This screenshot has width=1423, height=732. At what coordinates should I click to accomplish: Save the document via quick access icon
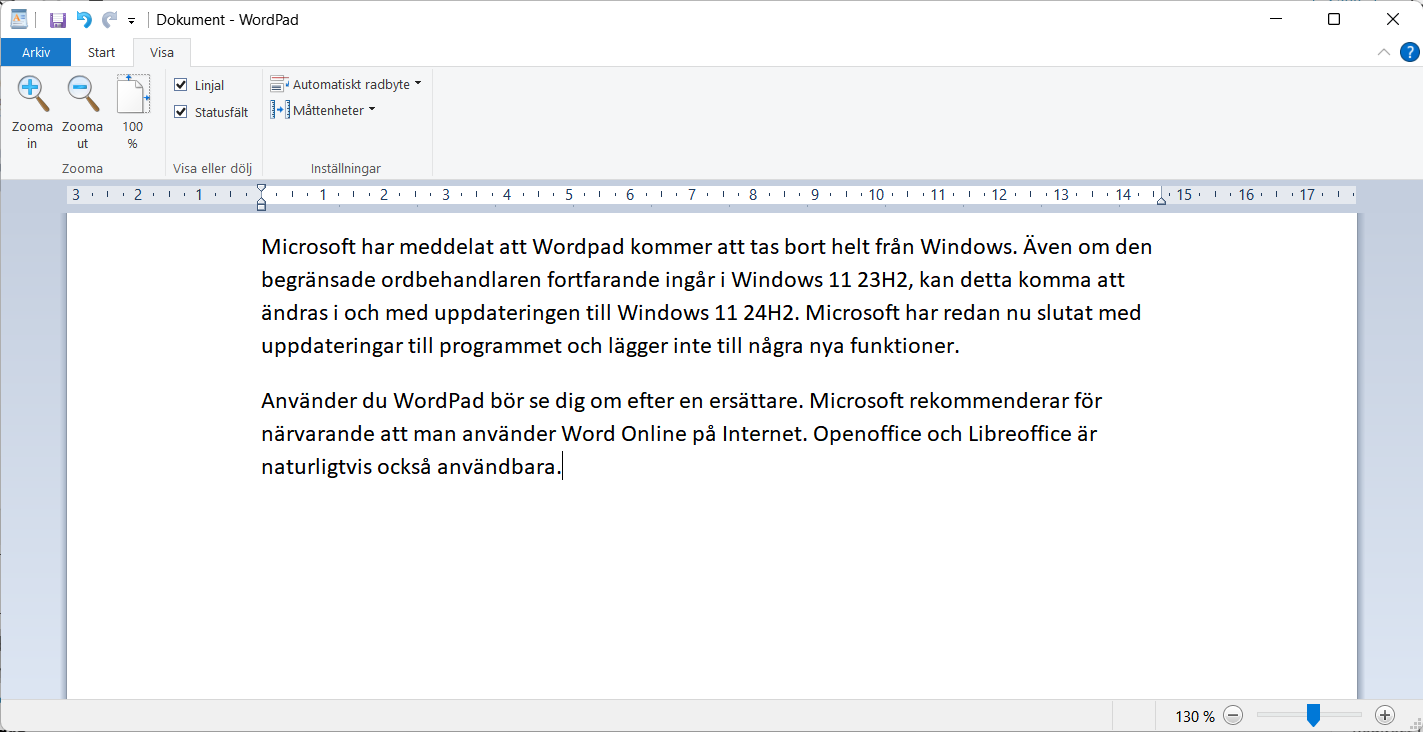point(57,19)
